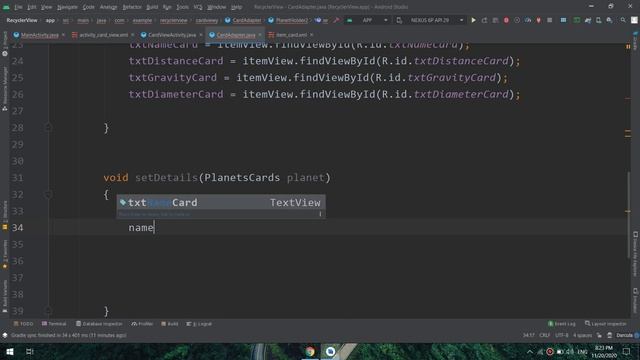Click the CRLF line separator in status bar
This screenshot has width=640, height=360.
point(544,335)
